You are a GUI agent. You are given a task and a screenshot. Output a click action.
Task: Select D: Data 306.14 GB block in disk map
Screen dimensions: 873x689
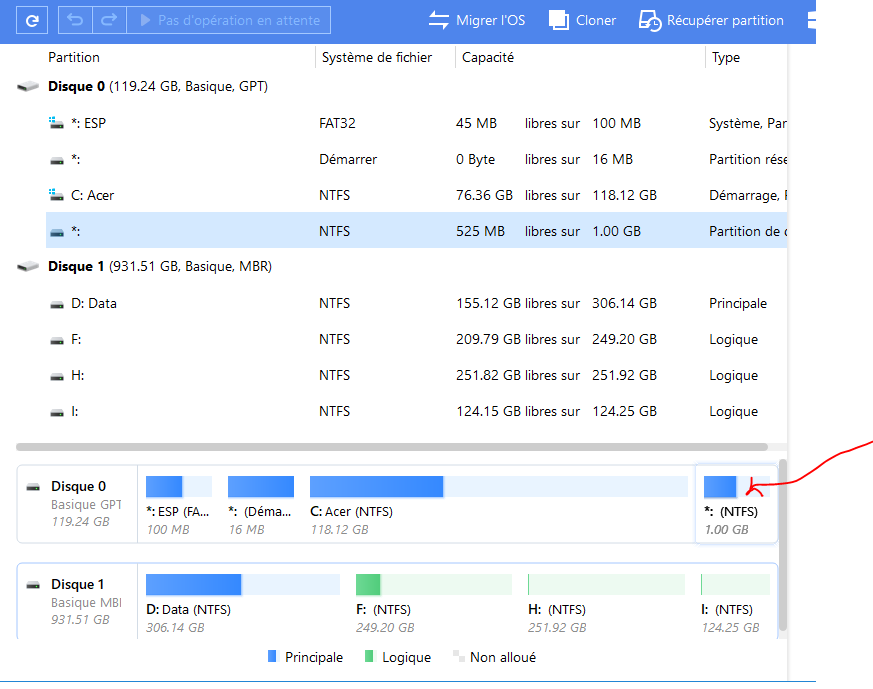pos(243,603)
